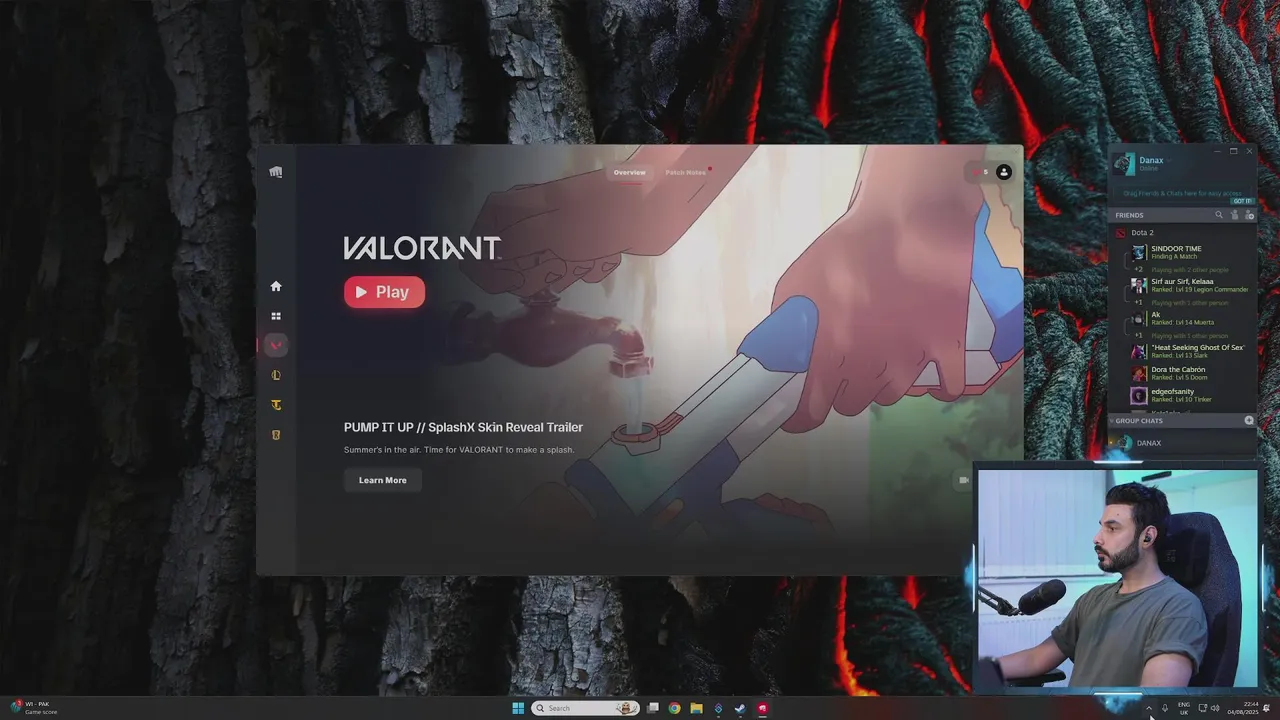Open the all games grid in sidebar
The image size is (1280, 720).
[276, 316]
